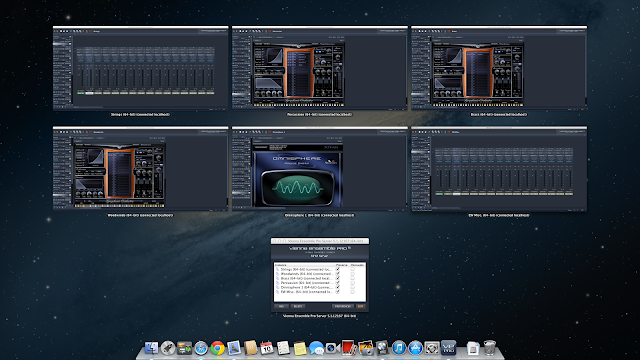Open Documents stack in dock
The width and height of the screenshot is (640, 360).
click(x=473, y=348)
